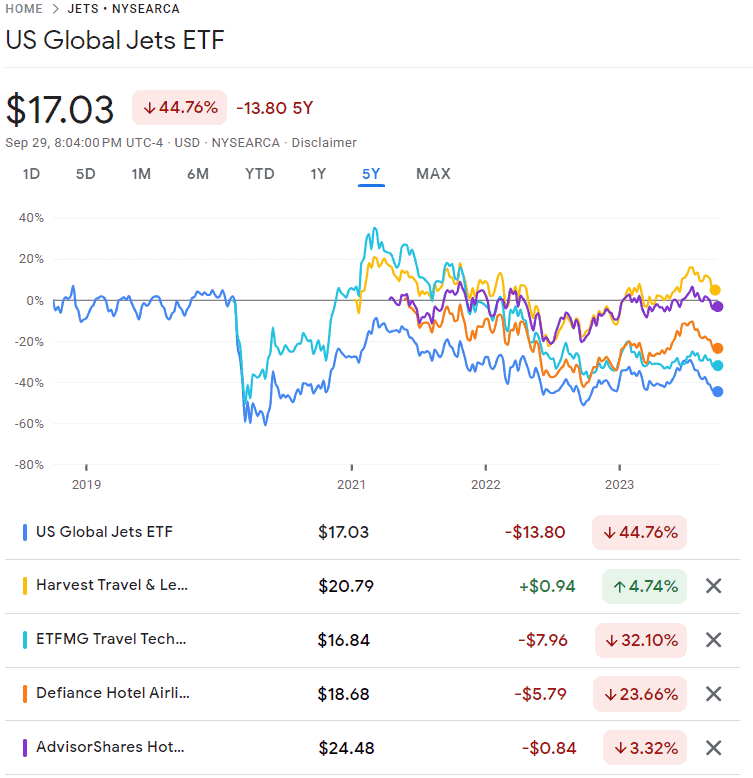Open the Disclaimer link
Screen dimensions: 753x778
pyautogui.click(x=324, y=143)
